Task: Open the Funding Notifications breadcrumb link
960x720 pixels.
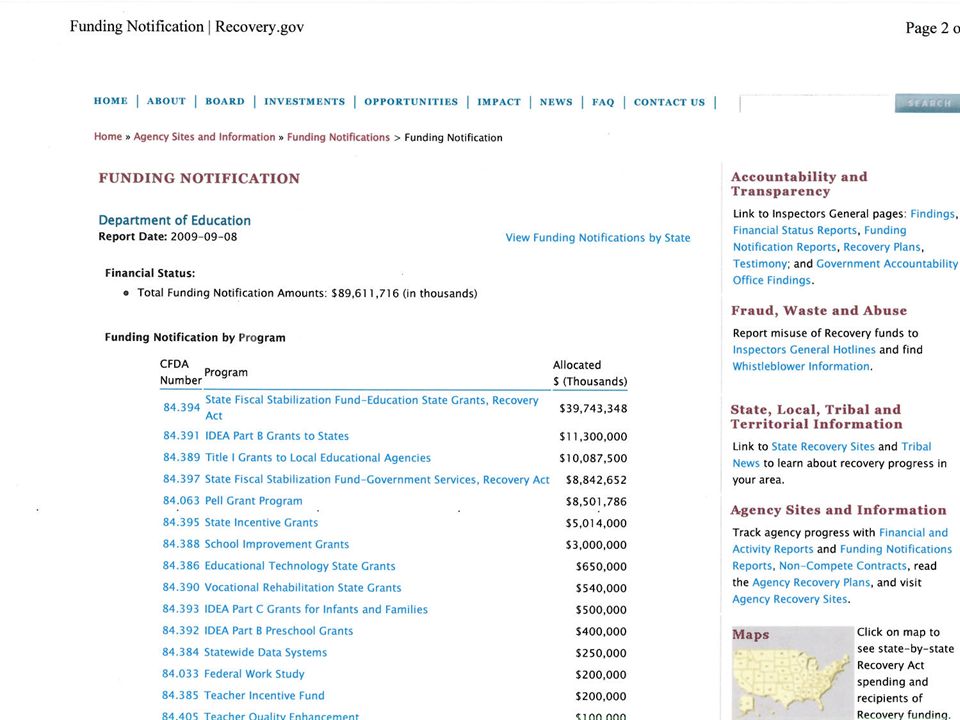Action: point(338,137)
